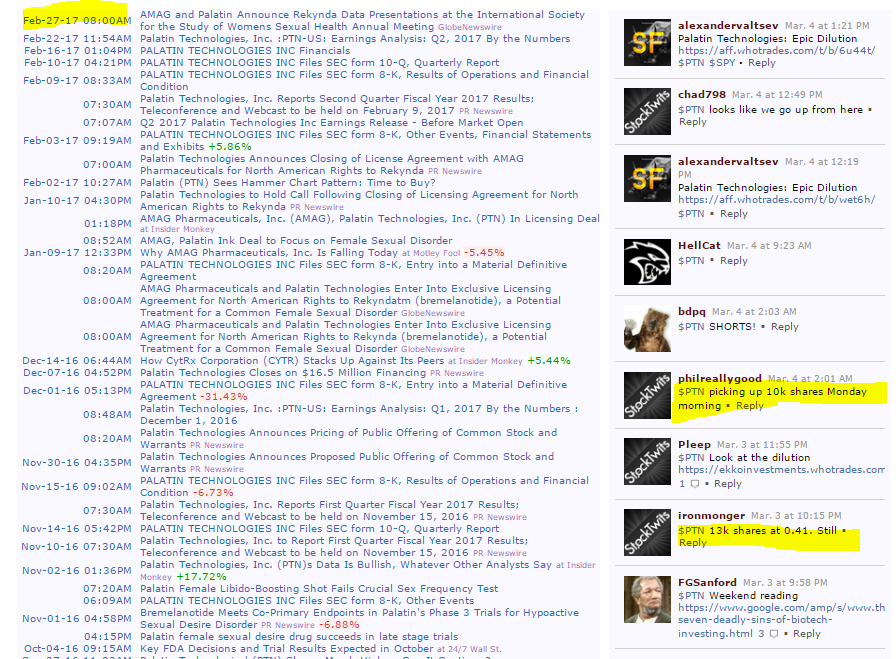Open the Palatin to Hold Call headline
Screen dimensions: 896x659
[x=359, y=201]
